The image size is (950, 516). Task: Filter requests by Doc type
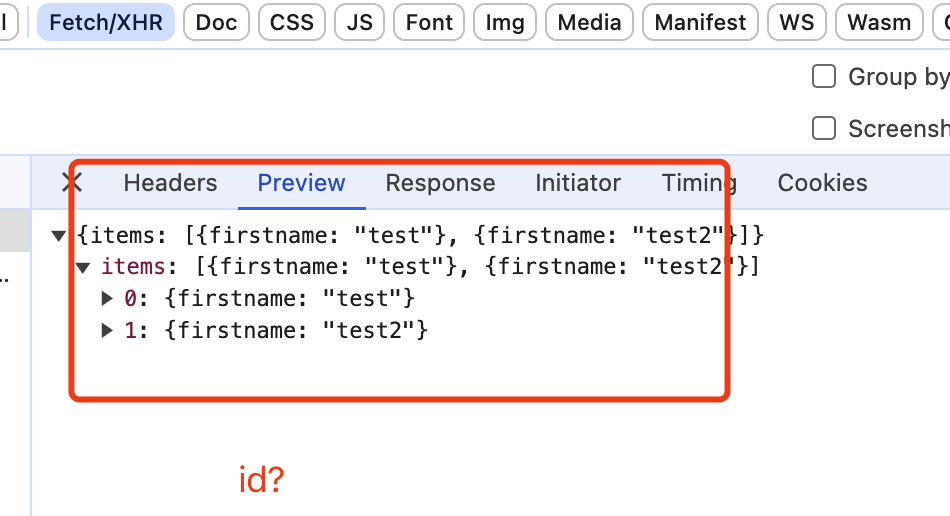pos(216,22)
